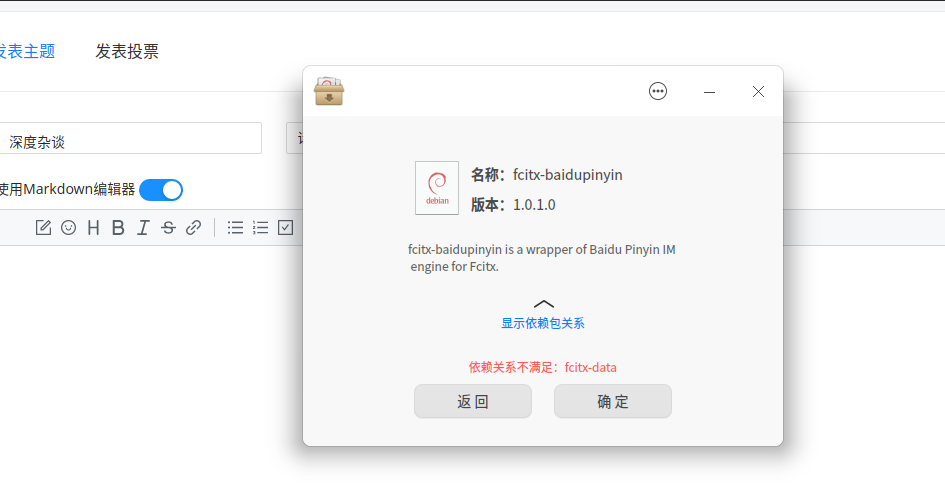
Task: Click the 确定 button
Action: coord(613,401)
